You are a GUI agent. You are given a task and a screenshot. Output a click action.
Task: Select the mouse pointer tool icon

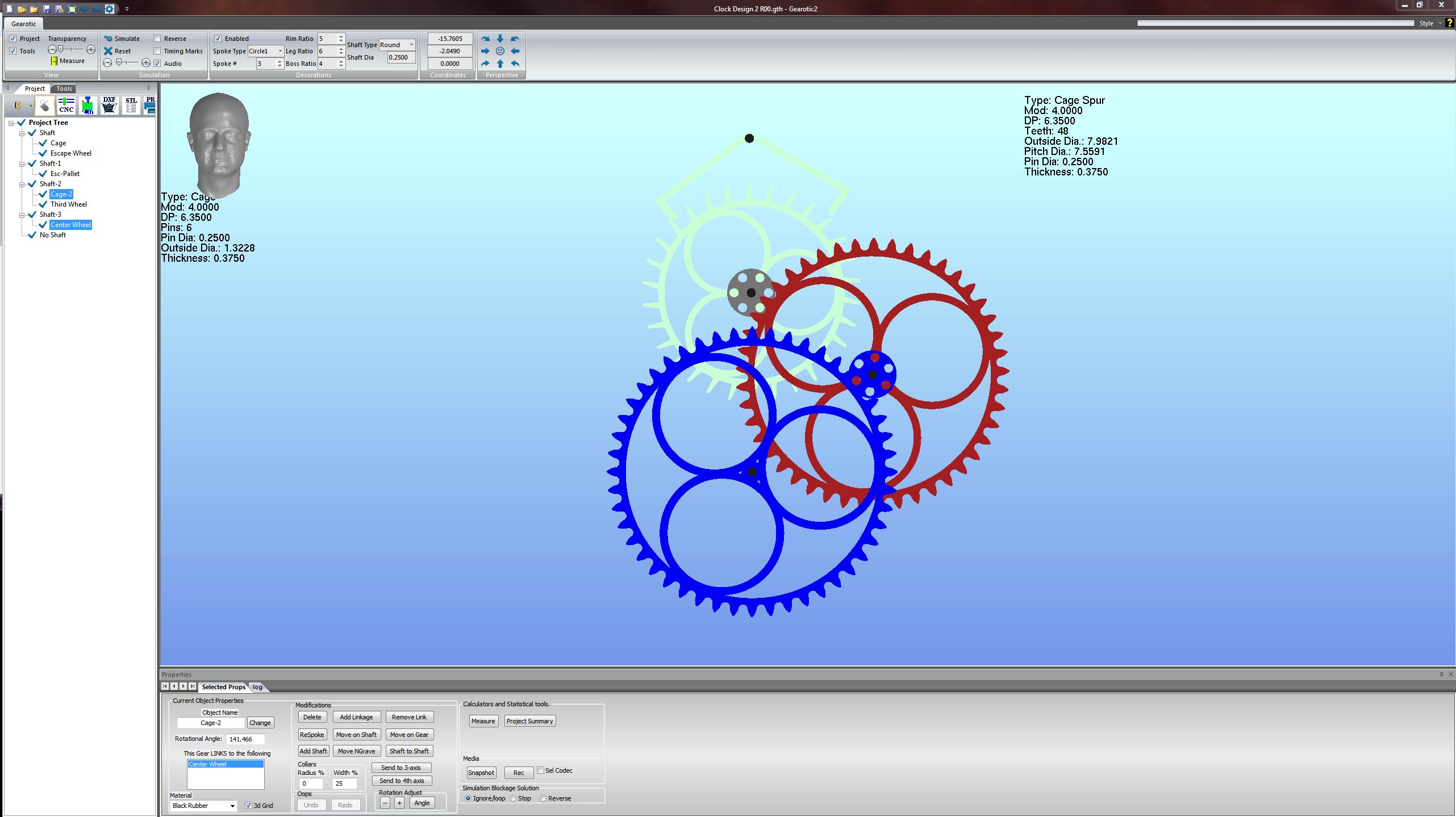(x=44, y=106)
